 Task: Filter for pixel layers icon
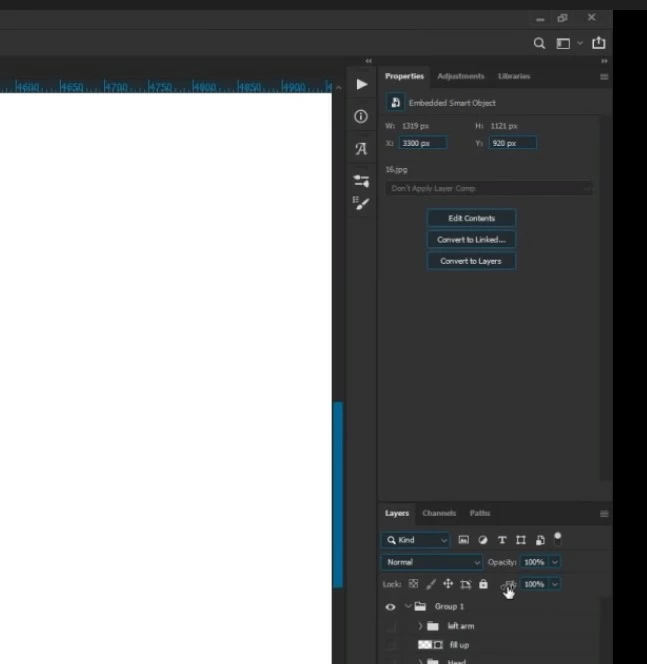tap(464, 540)
